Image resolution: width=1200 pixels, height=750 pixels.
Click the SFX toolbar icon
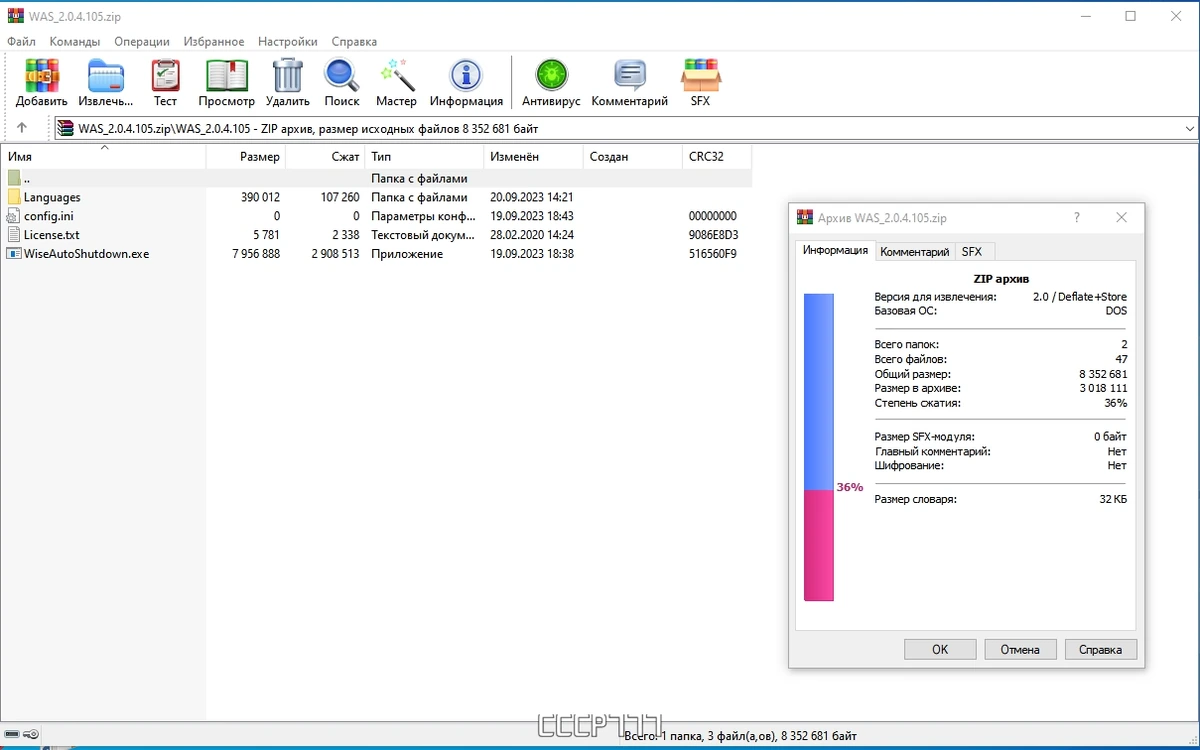click(x=700, y=75)
